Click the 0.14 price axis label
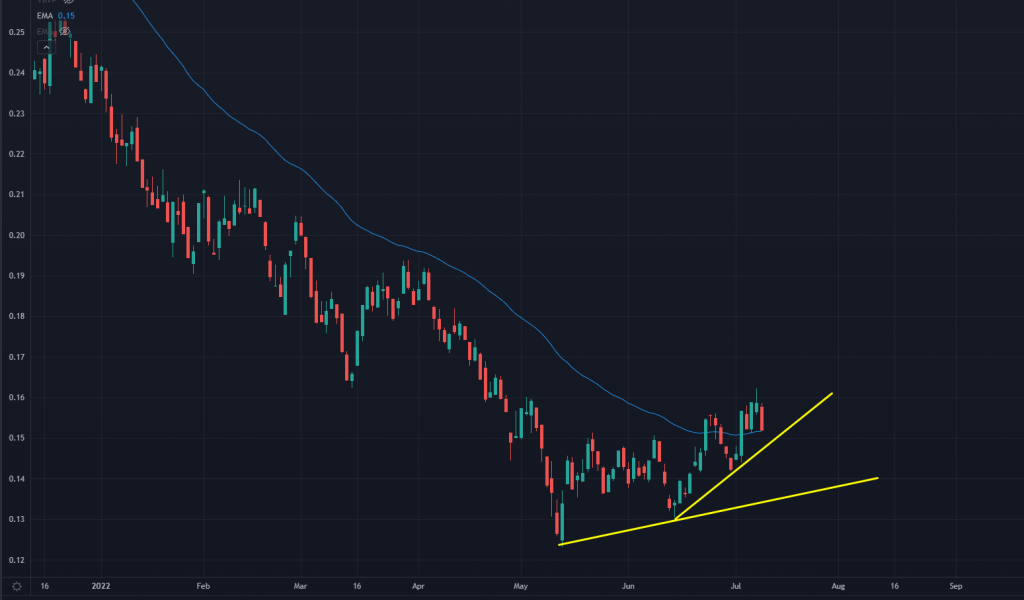The height and width of the screenshot is (600, 1024). tap(17, 479)
